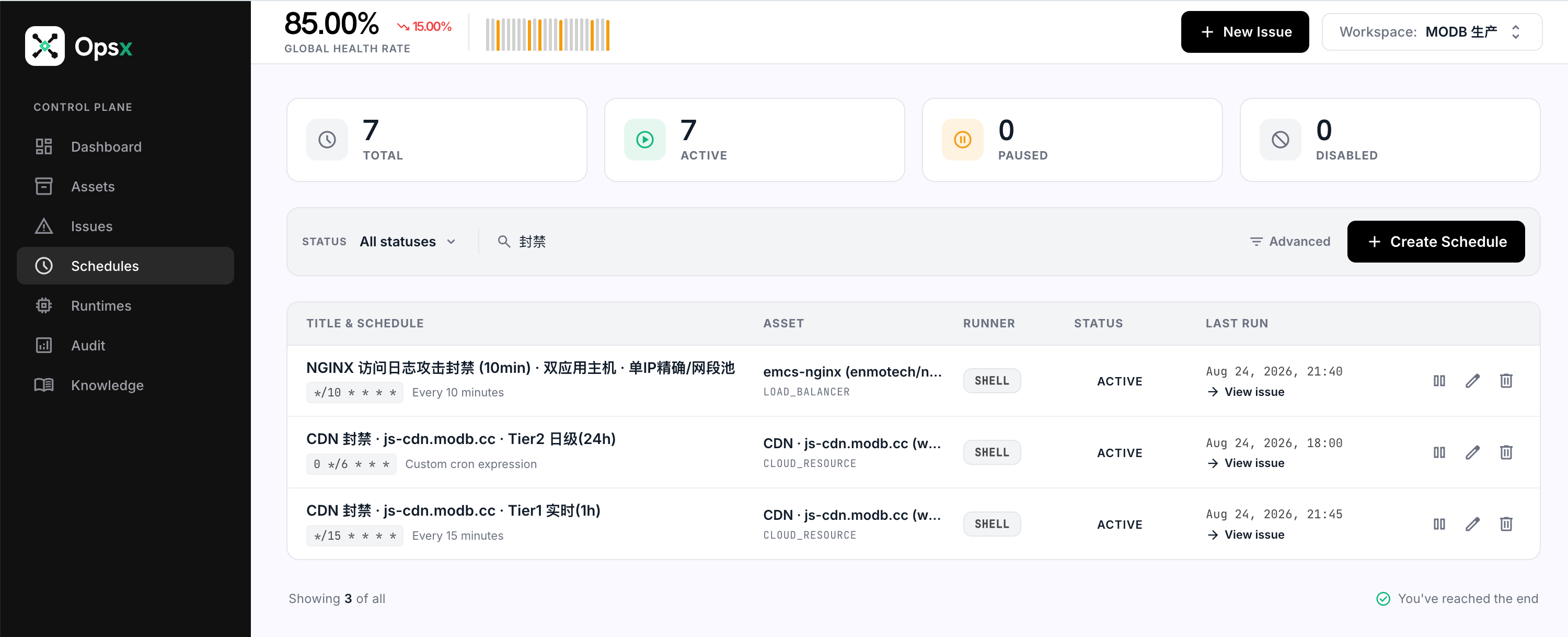Open Dashboard in the sidebar
The image size is (1568, 637).
(x=125, y=147)
